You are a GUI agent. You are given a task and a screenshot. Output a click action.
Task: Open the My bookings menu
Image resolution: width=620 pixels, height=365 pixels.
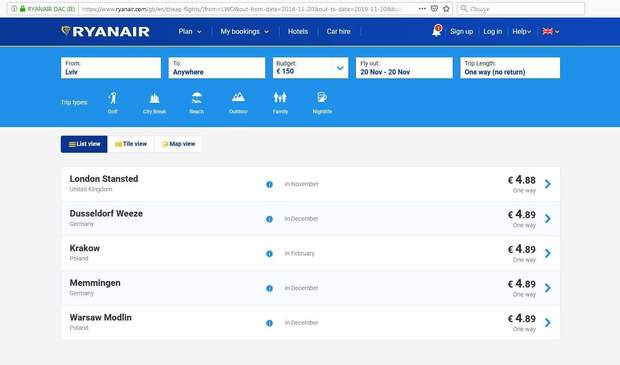(x=245, y=31)
